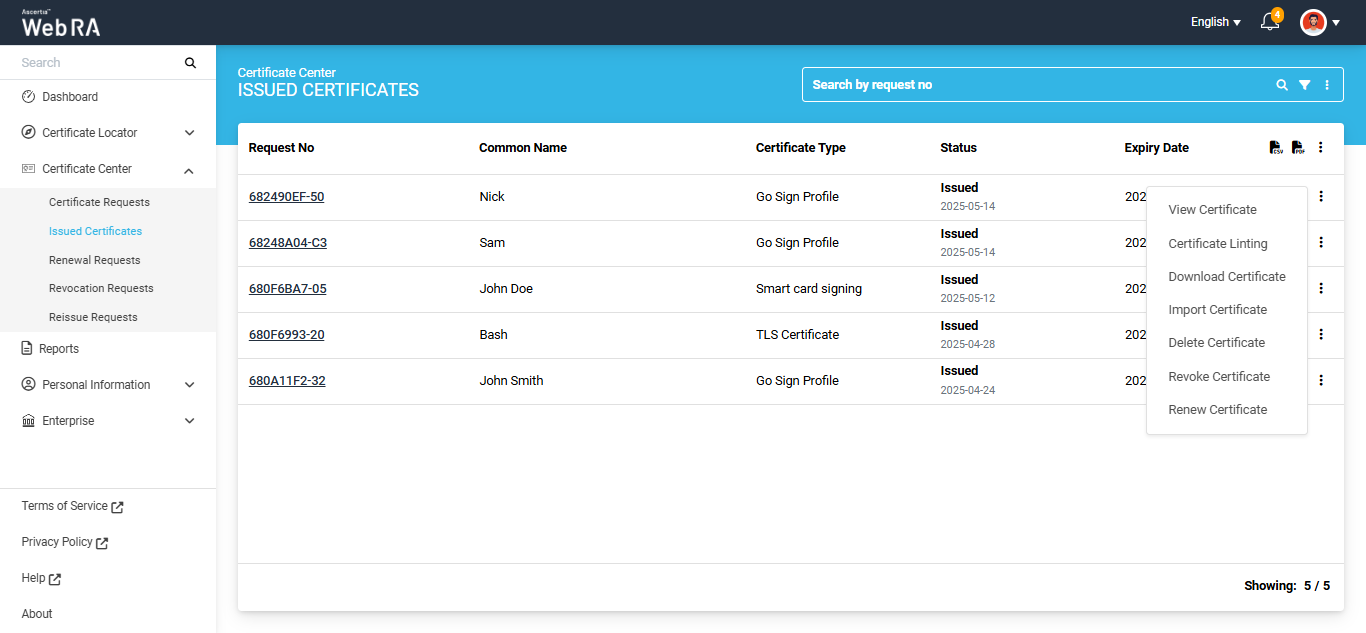Export table as PDF file icon
This screenshot has height=633, width=1366.
click(x=1298, y=148)
